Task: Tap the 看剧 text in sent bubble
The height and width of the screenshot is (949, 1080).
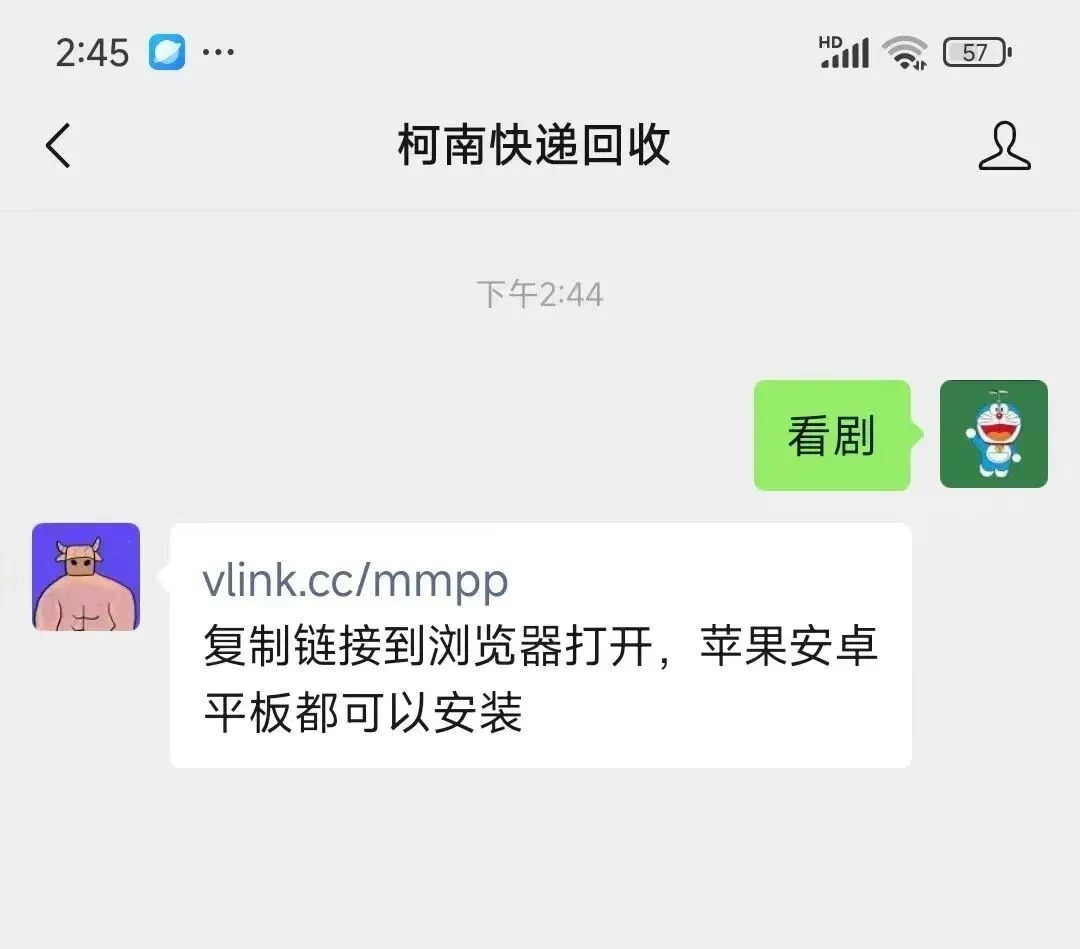Action: (x=831, y=435)
